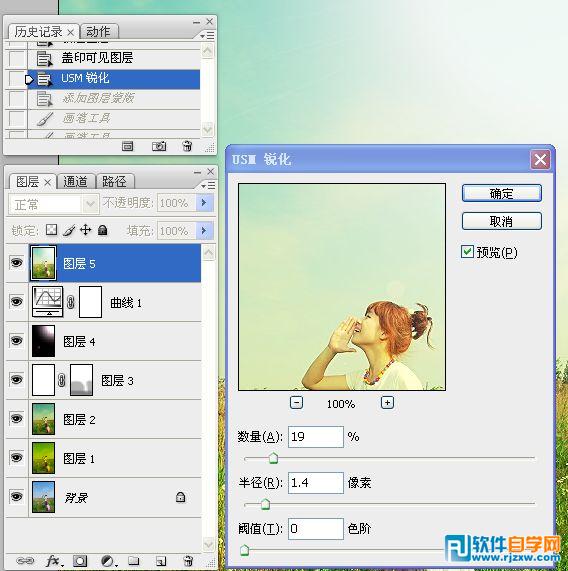Select the 添加图层蒙版 history state

114,98
